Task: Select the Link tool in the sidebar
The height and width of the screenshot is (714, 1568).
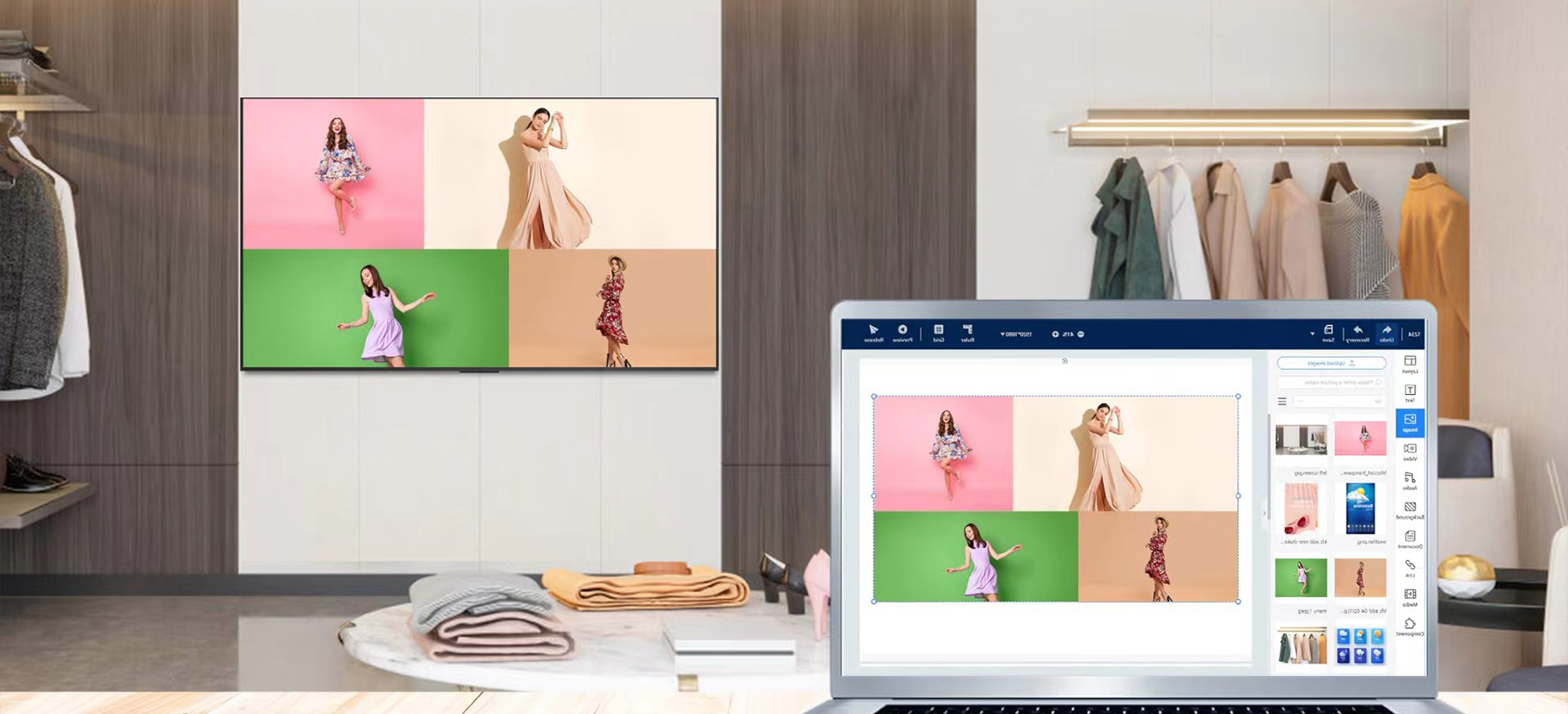Action: pos(1410,569)
